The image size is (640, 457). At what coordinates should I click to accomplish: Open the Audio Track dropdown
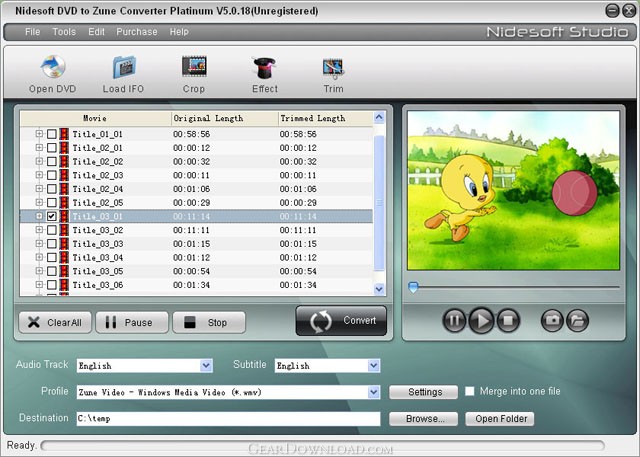point(207,366)
